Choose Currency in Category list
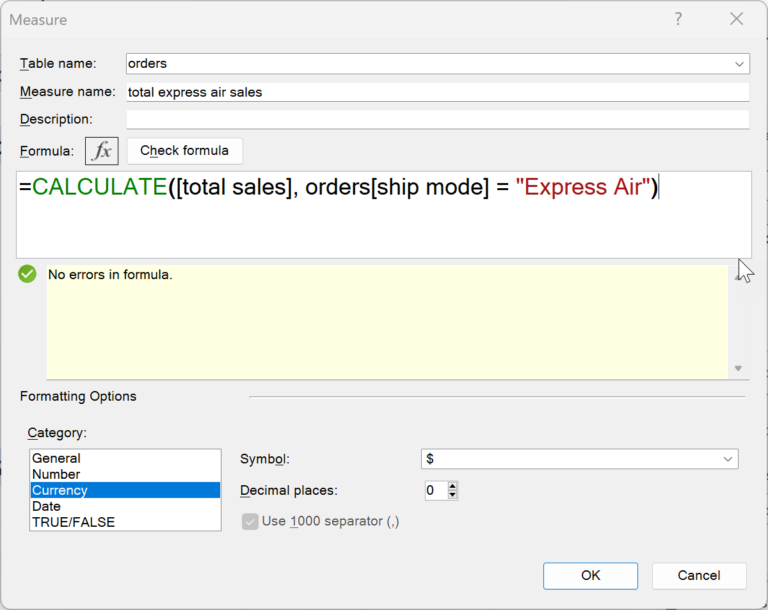768x610 pixels. tap(60, 490)
